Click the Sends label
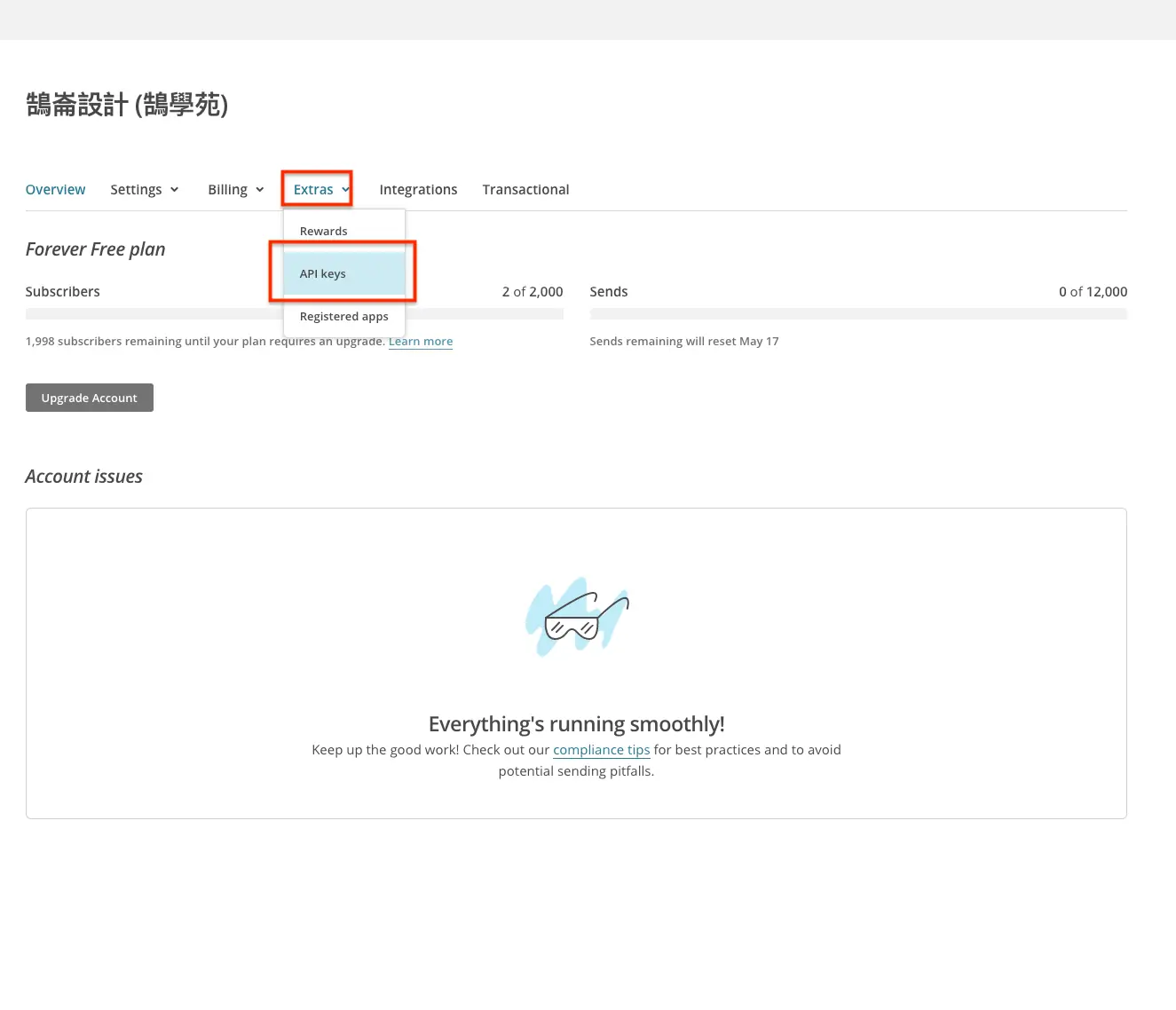 [x=609, y=291]
